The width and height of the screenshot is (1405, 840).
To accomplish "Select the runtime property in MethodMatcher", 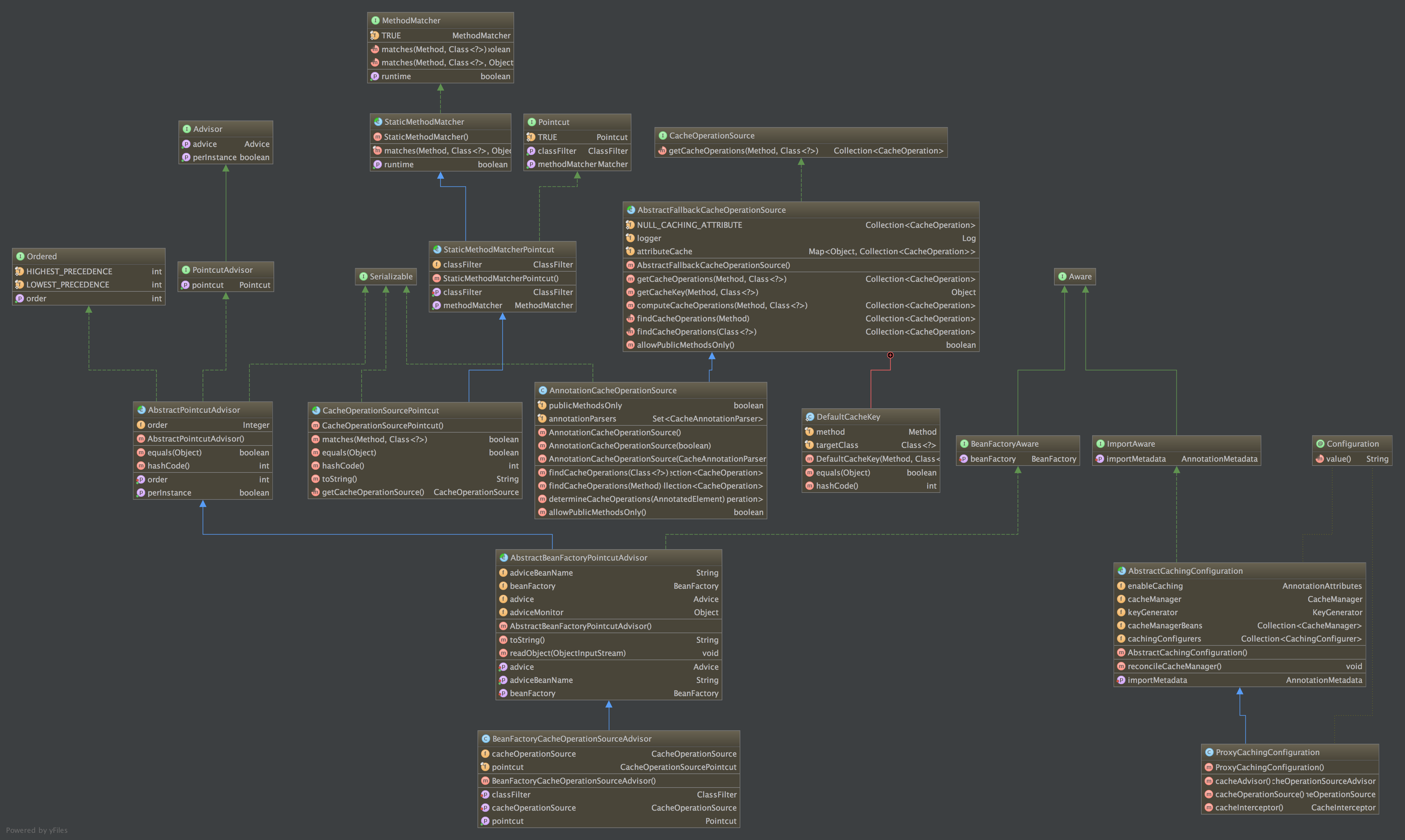I will 440,76.
